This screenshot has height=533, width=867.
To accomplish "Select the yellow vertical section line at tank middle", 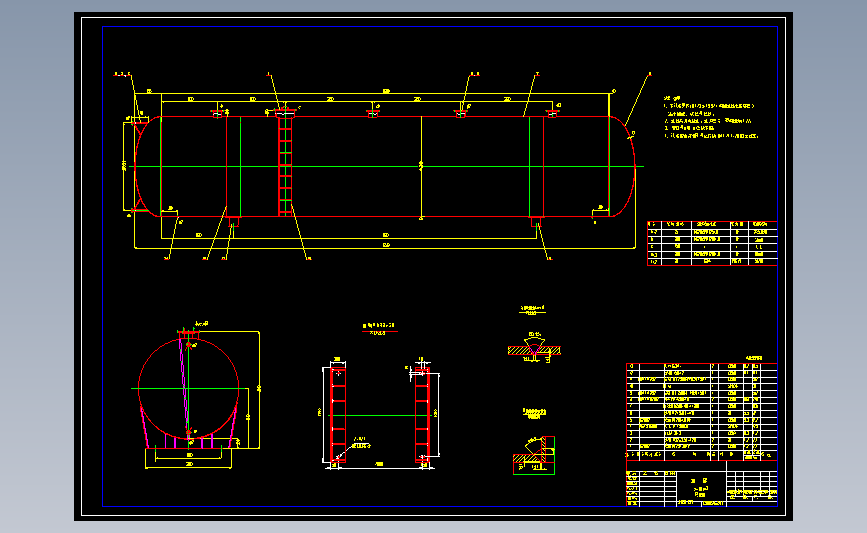I will point(421,166).
